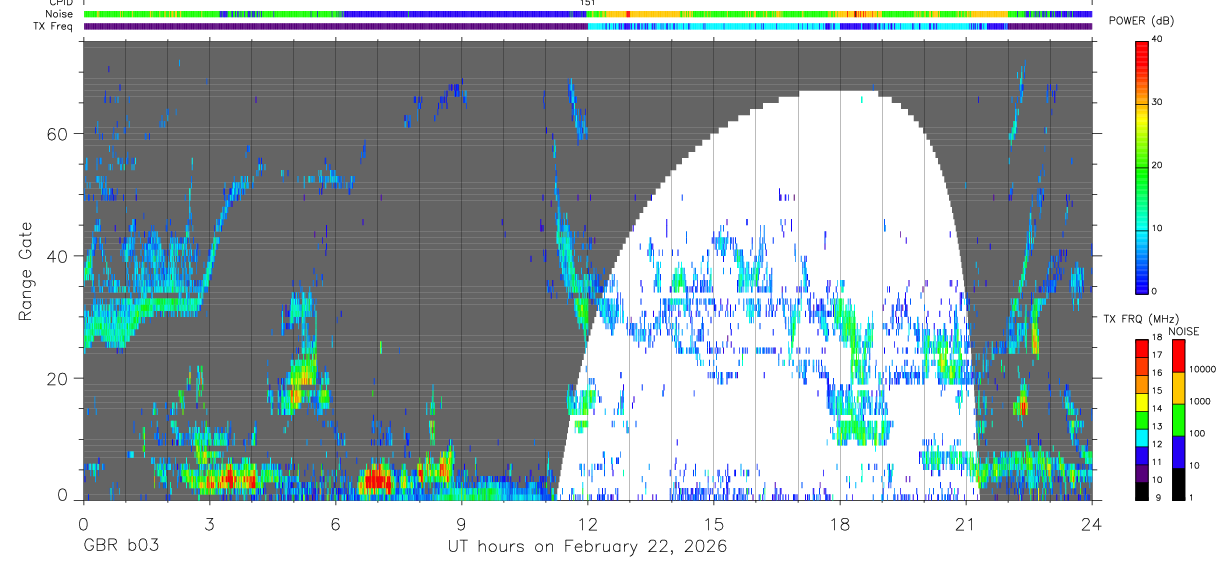Click the 151 CPID value above plot
The height and width of the screenshot is (567, 1228).
click(x=588, y=3)
